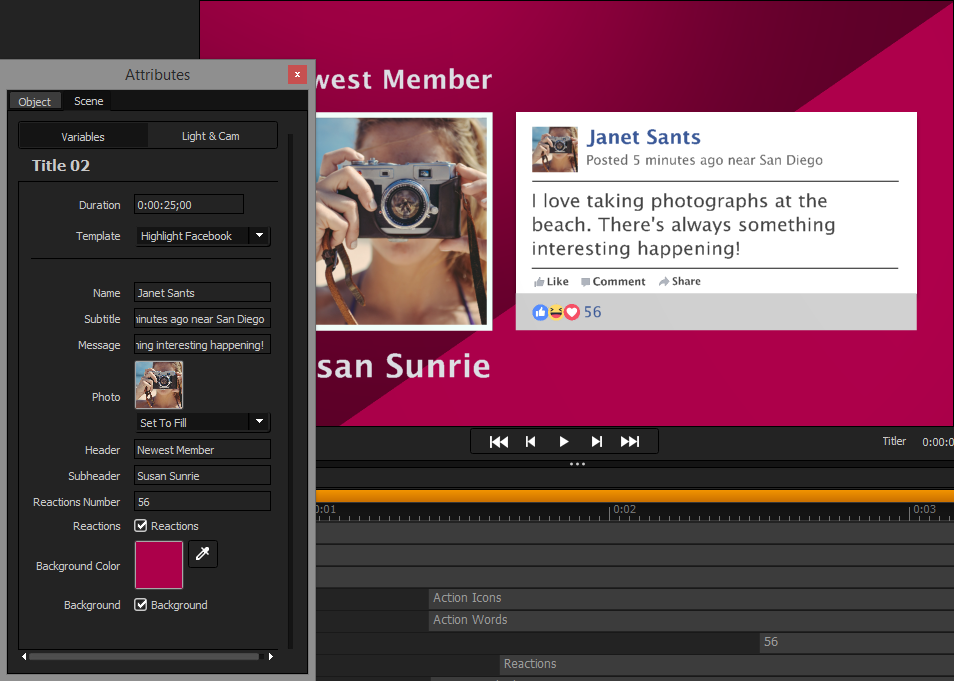
Task: Switch to the Scene tab
Action: click(88, 101)
